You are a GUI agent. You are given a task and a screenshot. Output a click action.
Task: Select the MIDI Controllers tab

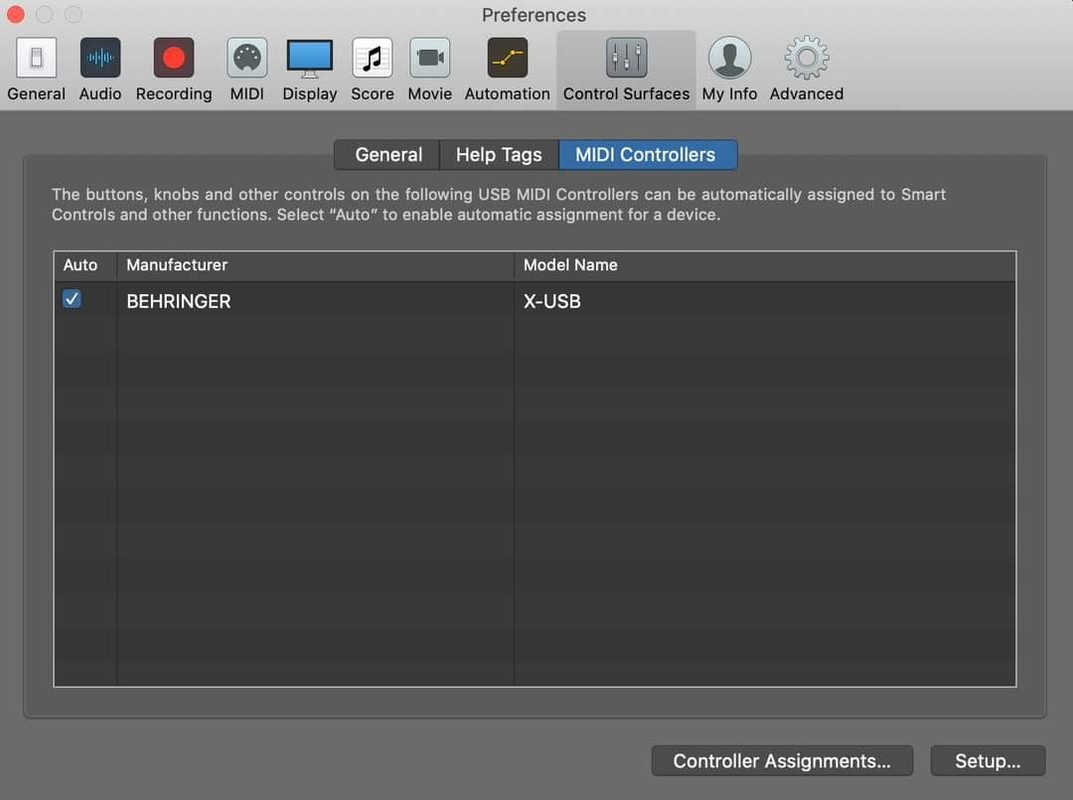pos(647,155)
